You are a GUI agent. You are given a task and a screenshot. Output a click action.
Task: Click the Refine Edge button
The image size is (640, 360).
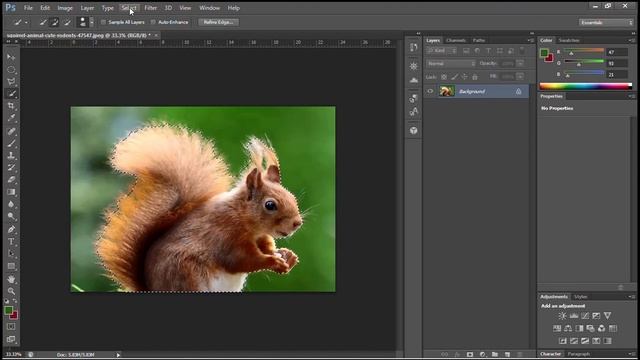[x=218, y=22]
